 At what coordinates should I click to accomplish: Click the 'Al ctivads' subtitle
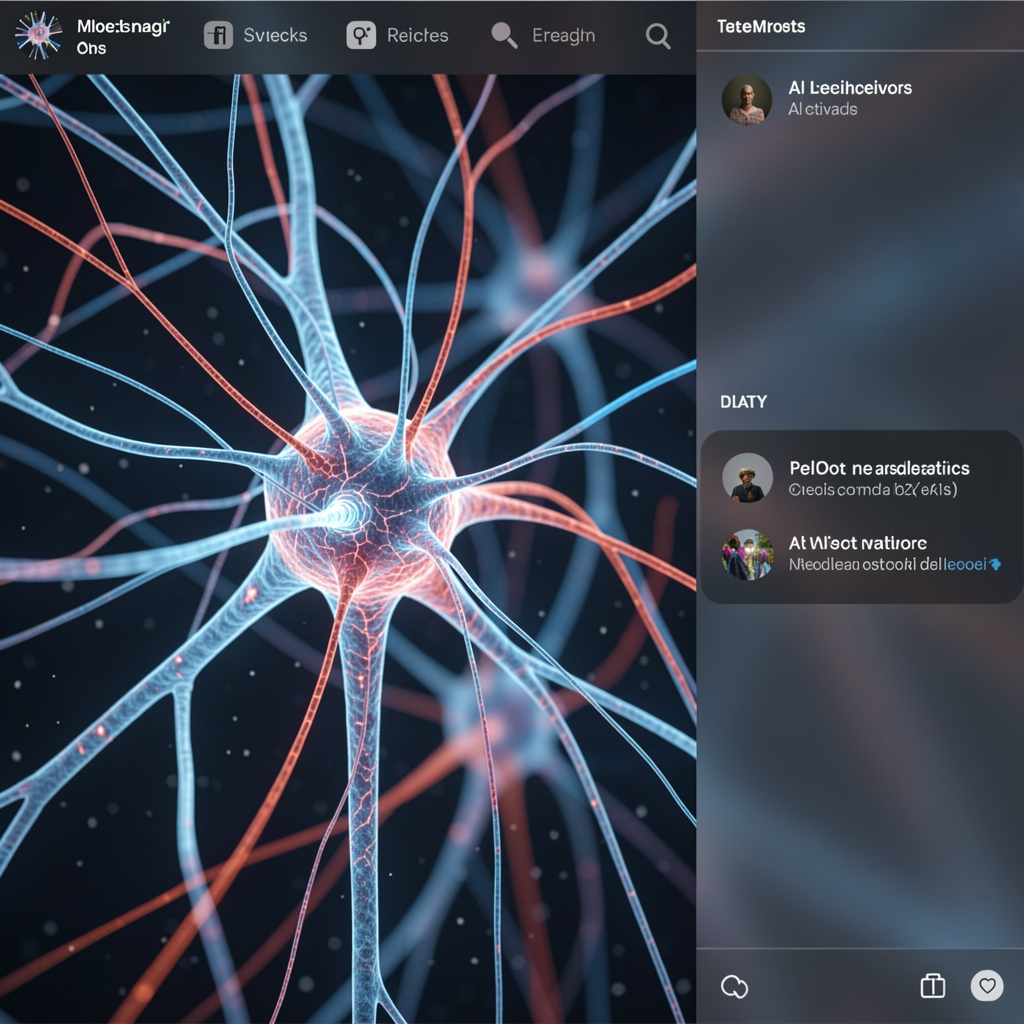tap(822, 109)
